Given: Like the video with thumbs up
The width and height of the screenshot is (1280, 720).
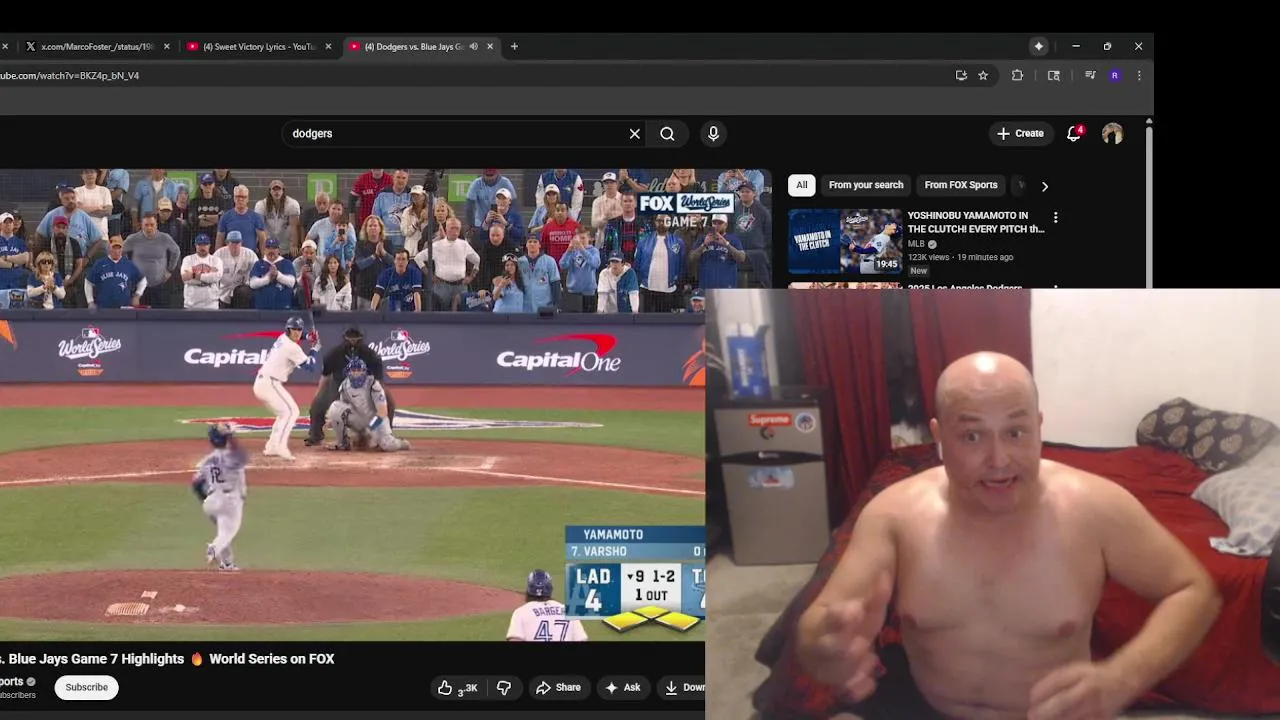Looking at the screenshot, I should [456, 687].
